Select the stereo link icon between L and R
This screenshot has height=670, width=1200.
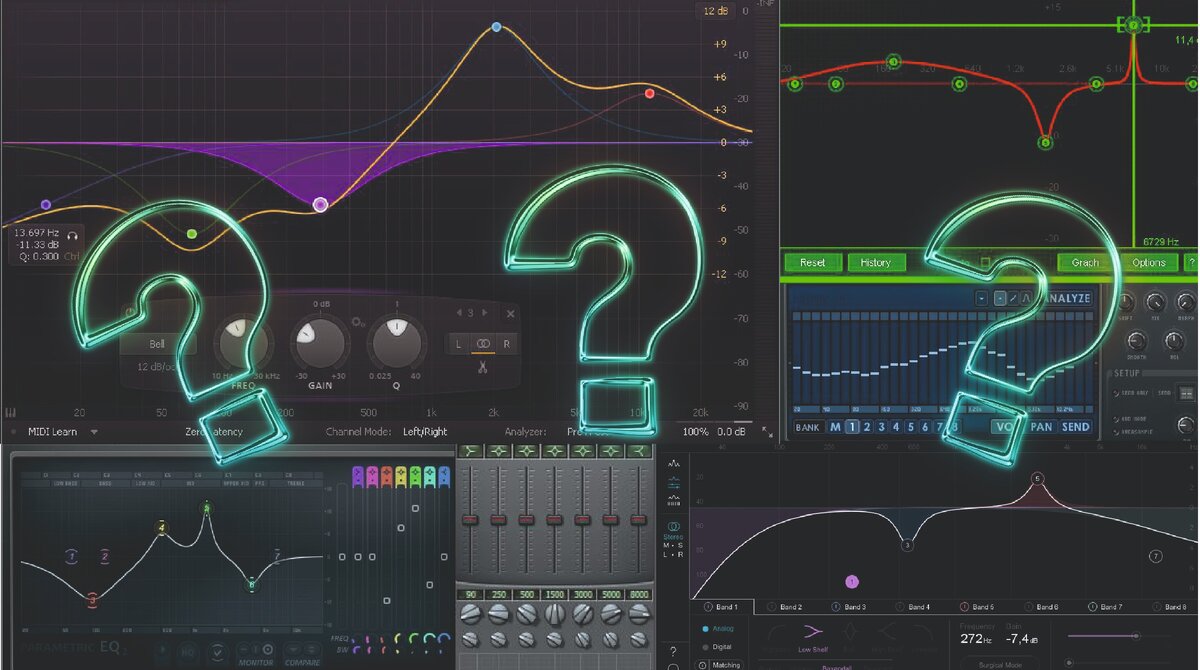(x=483, y=343)
